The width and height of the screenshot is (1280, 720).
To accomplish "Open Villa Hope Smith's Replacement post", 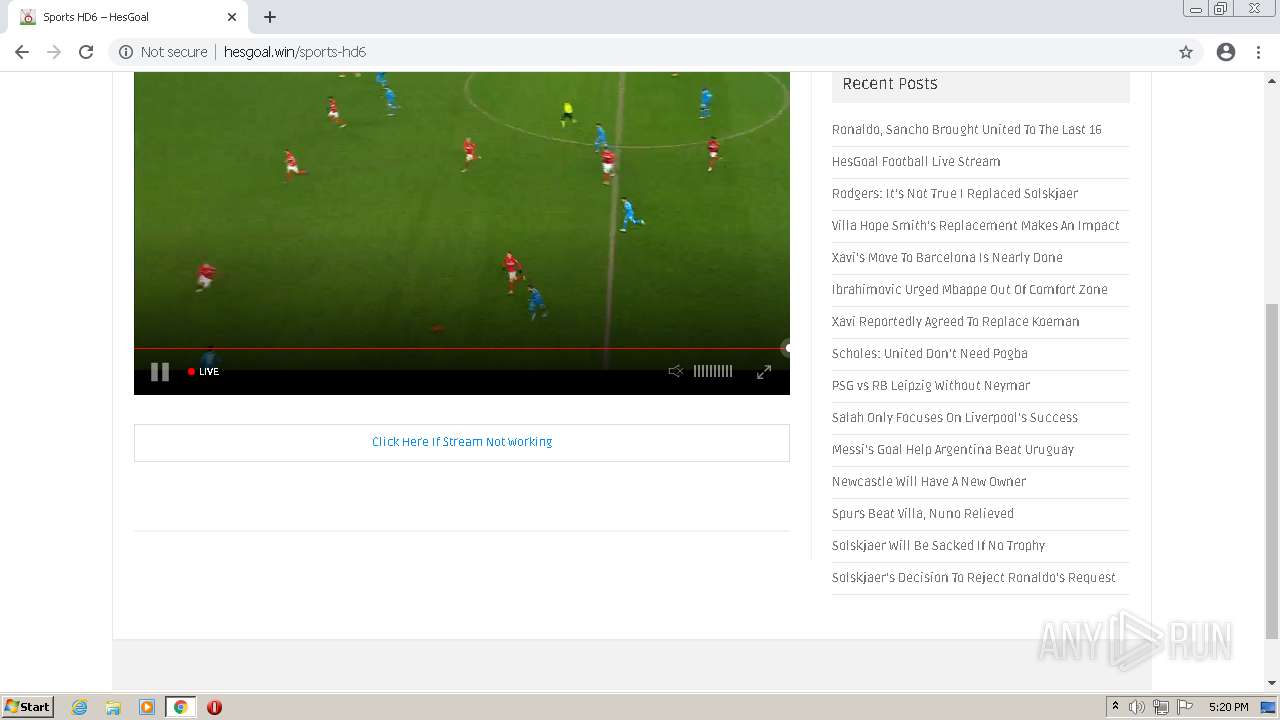I will (975, 226).
